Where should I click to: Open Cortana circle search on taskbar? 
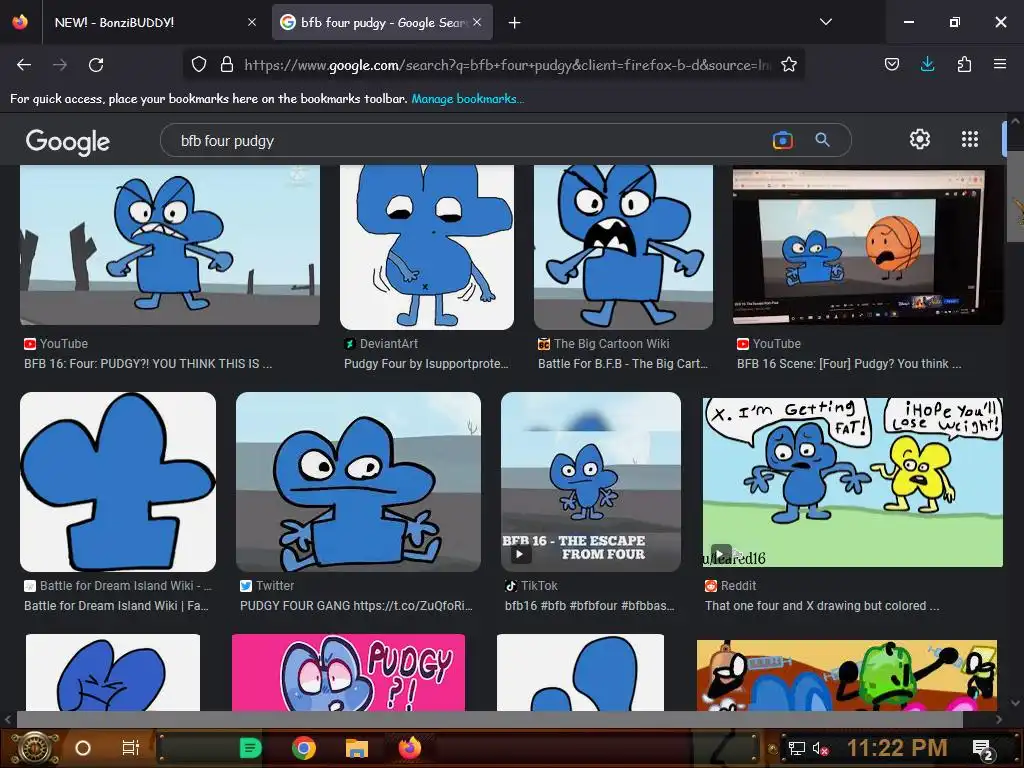[83, 748]
